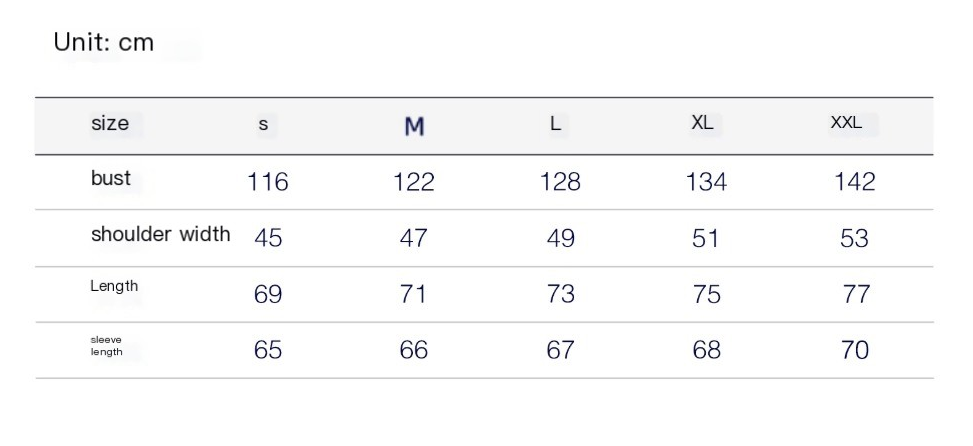
Task: Select shoulder width value 47
Action: [413, 239]
